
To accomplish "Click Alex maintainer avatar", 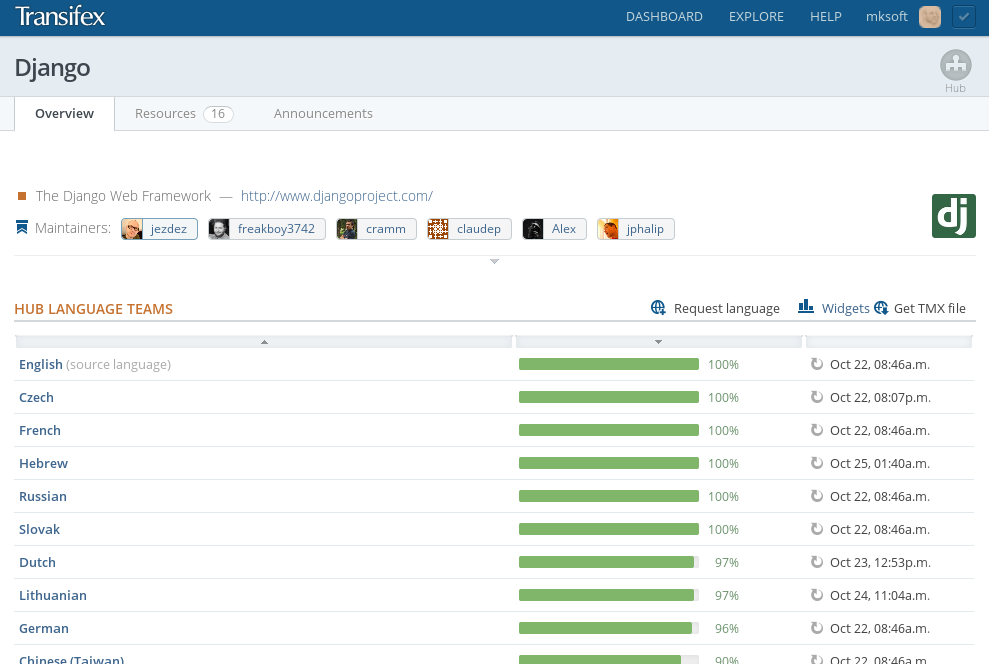I will pyautogui.click(x=533, y=229).
